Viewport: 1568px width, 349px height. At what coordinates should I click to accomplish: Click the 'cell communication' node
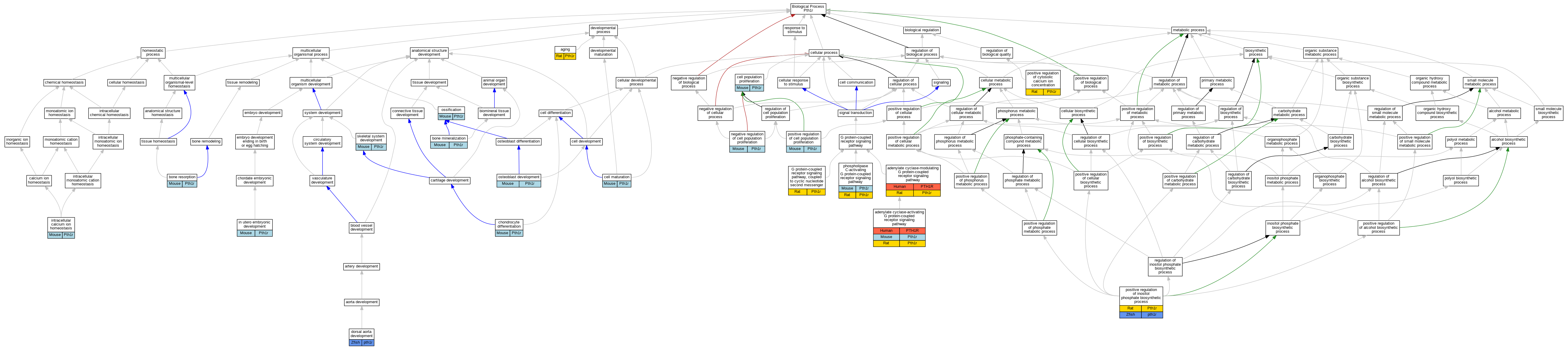coord(856,82)
